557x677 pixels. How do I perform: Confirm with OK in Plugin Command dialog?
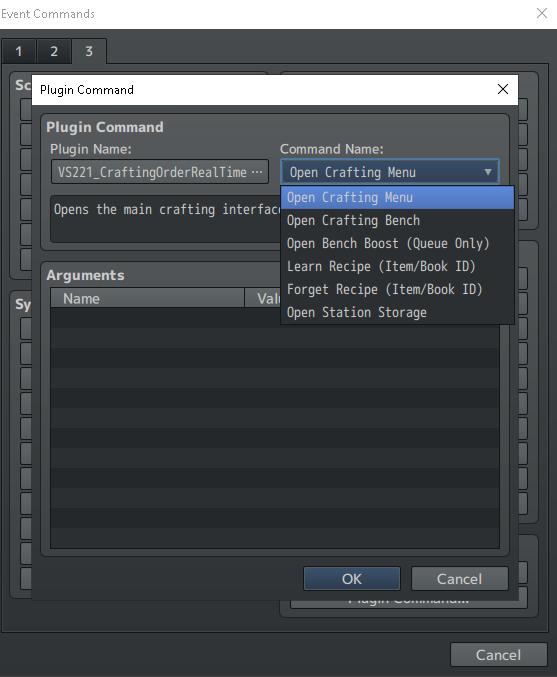point(351,579)
